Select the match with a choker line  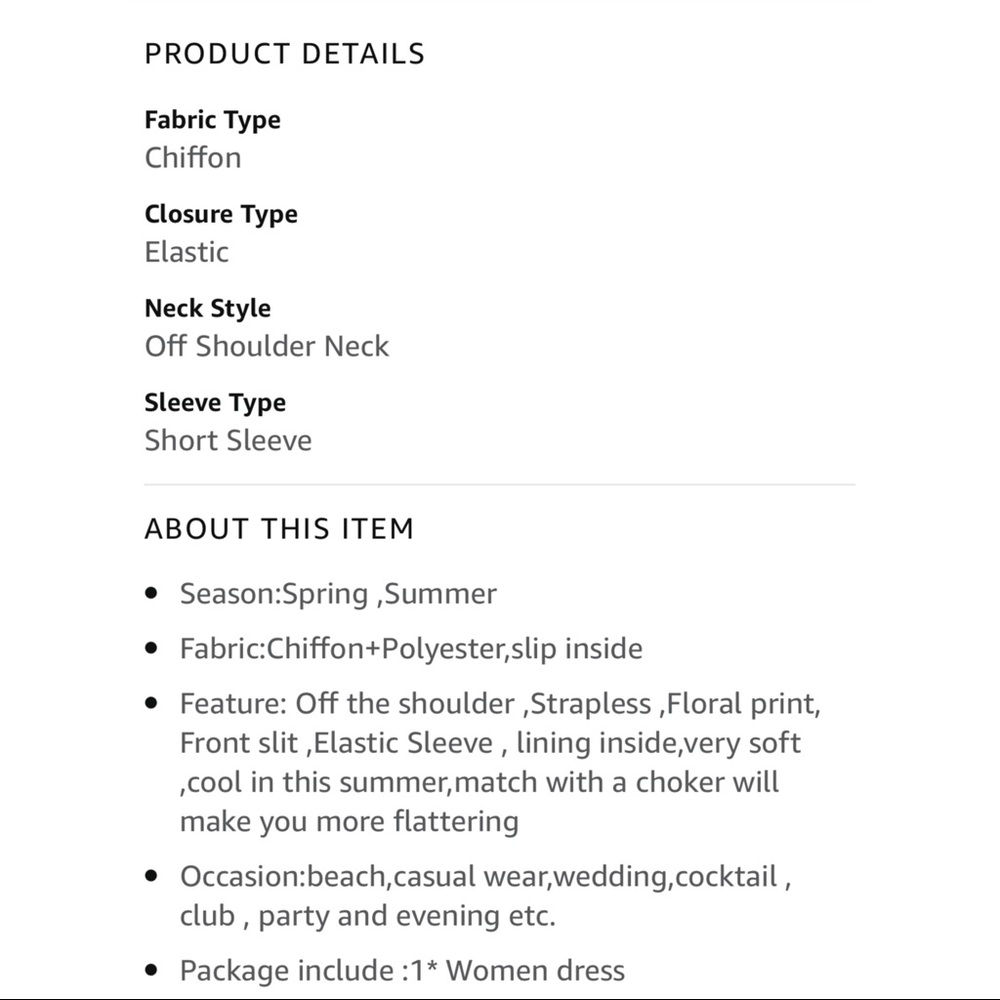479,783
